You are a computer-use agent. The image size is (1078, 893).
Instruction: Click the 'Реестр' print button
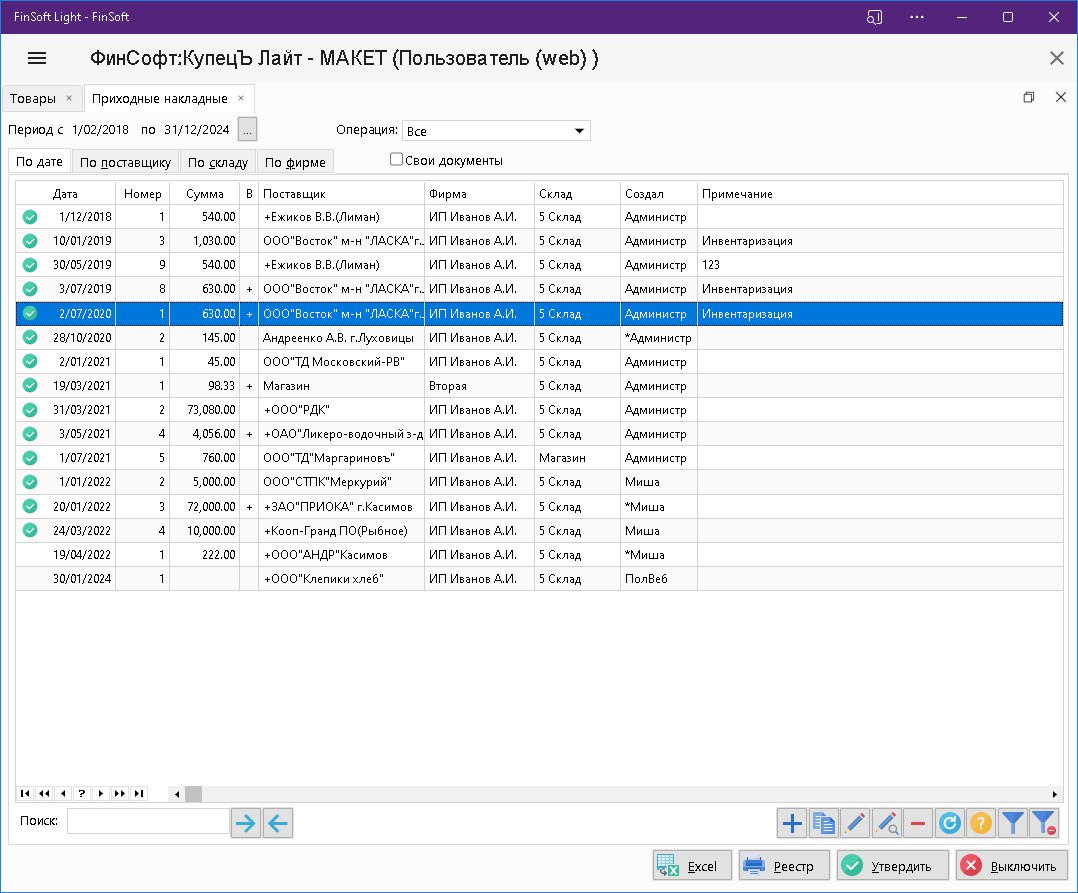(x=782, y=866)
